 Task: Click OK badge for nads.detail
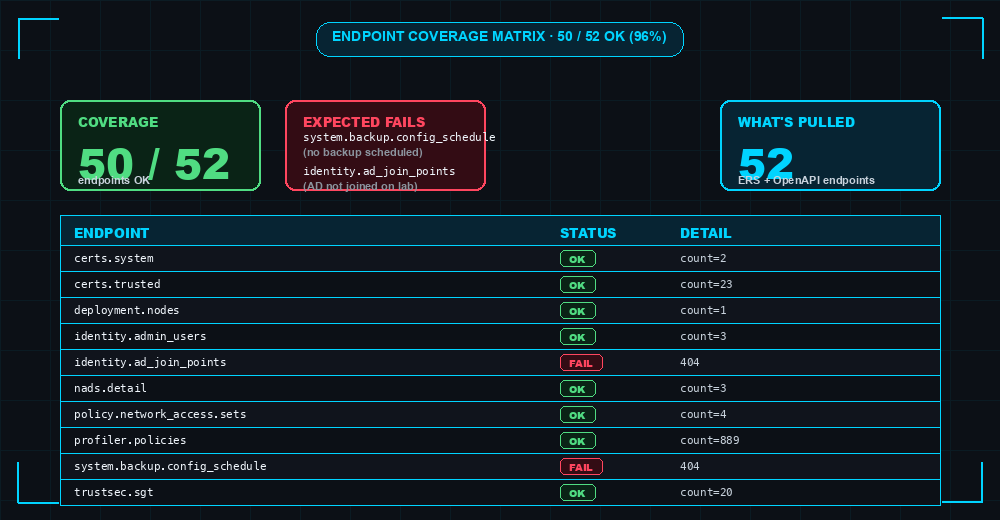[x=578, y=389]
